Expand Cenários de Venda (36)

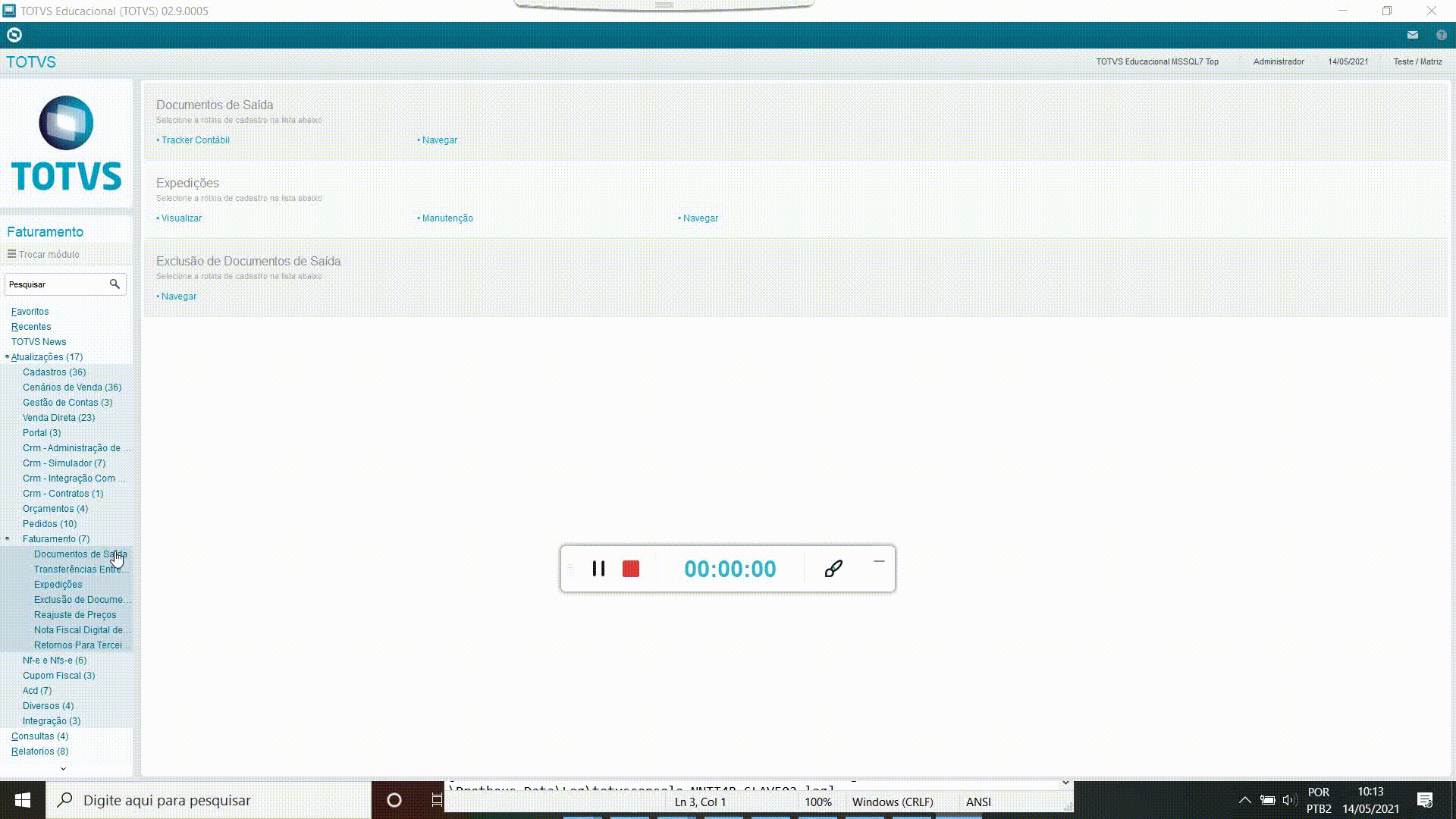click(x=72, y=388)
